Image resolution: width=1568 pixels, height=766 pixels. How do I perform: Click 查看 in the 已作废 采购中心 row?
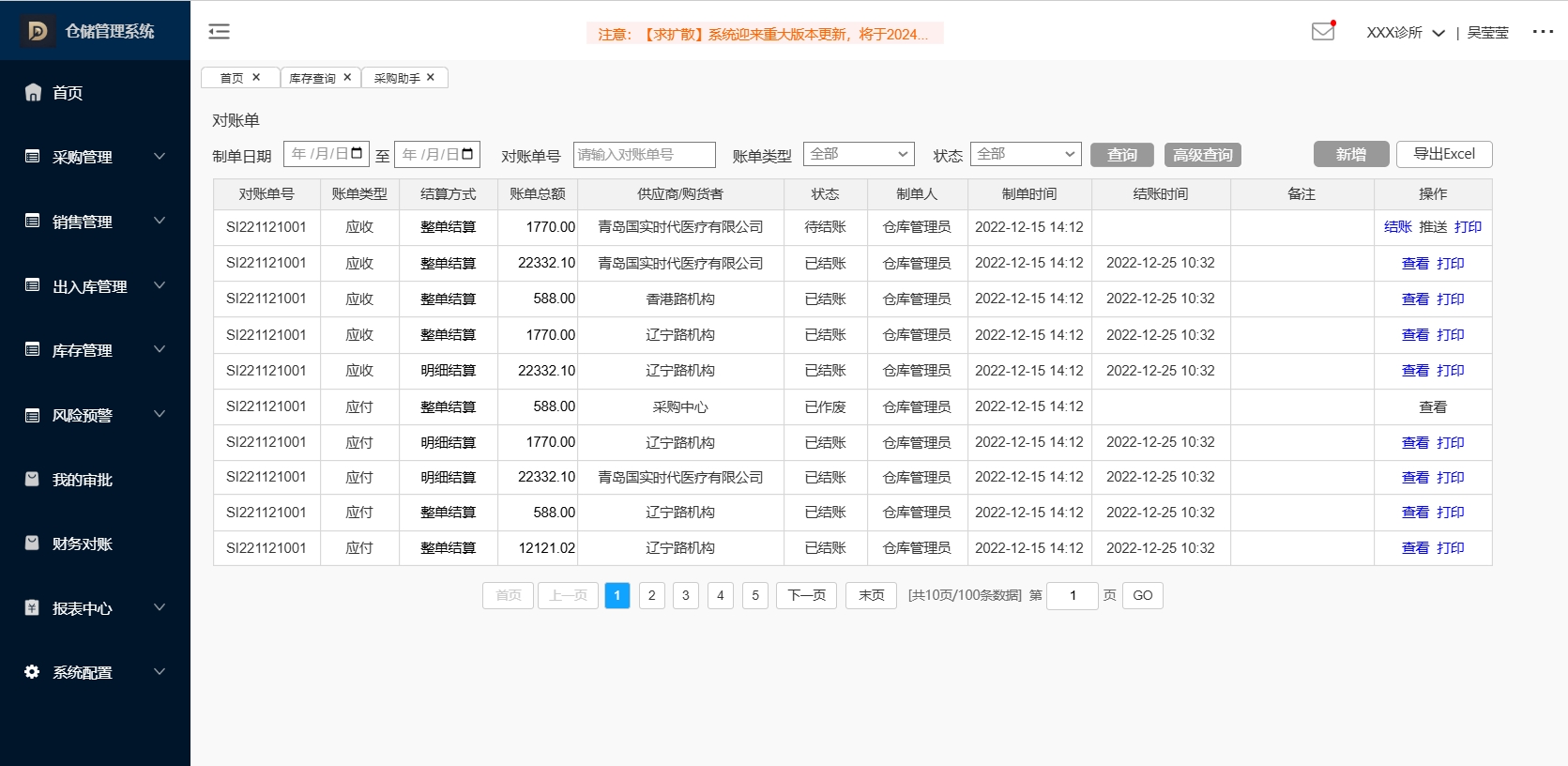coord(1433,406)
